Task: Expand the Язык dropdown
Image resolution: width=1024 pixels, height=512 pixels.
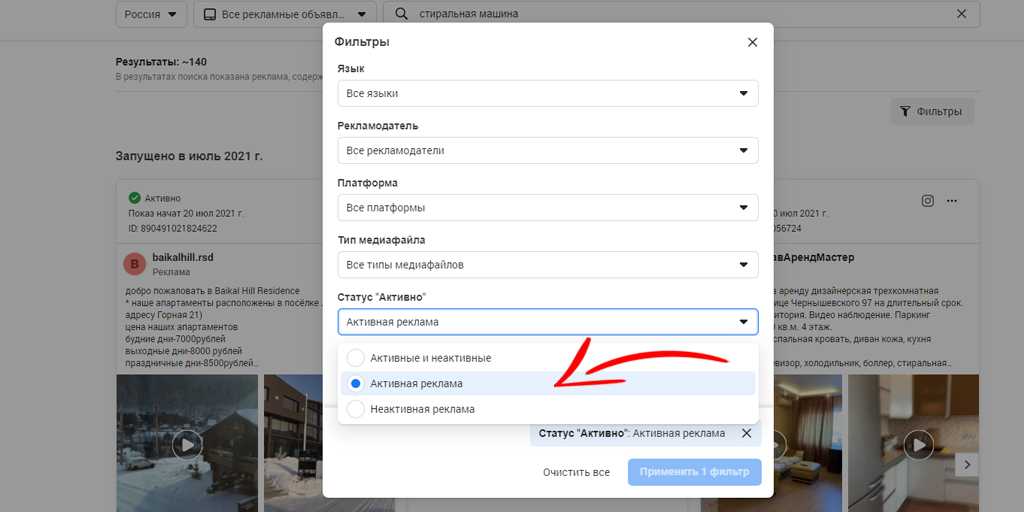Action: click(547, 93)
